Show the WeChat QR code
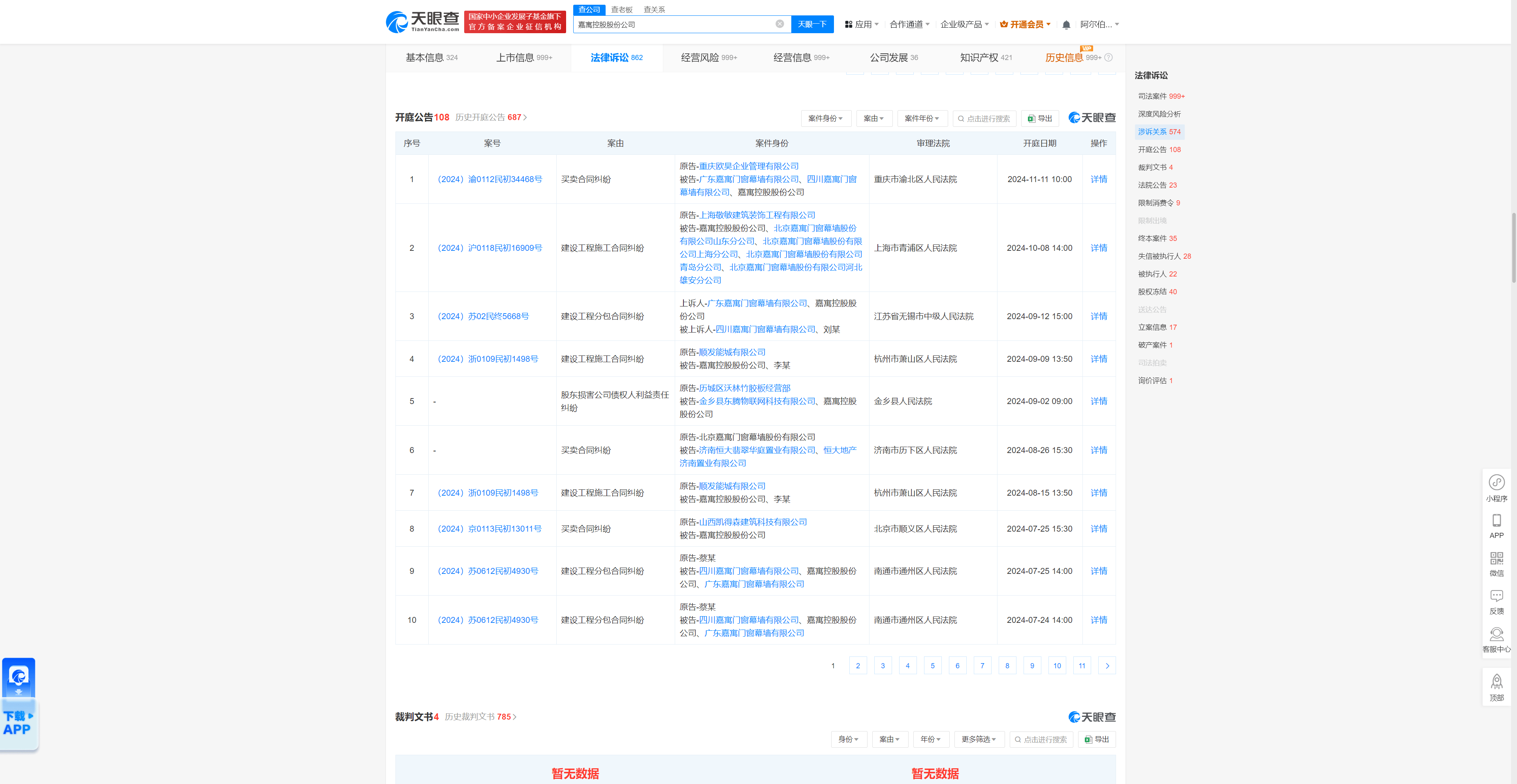 (x=1496, y=564)
